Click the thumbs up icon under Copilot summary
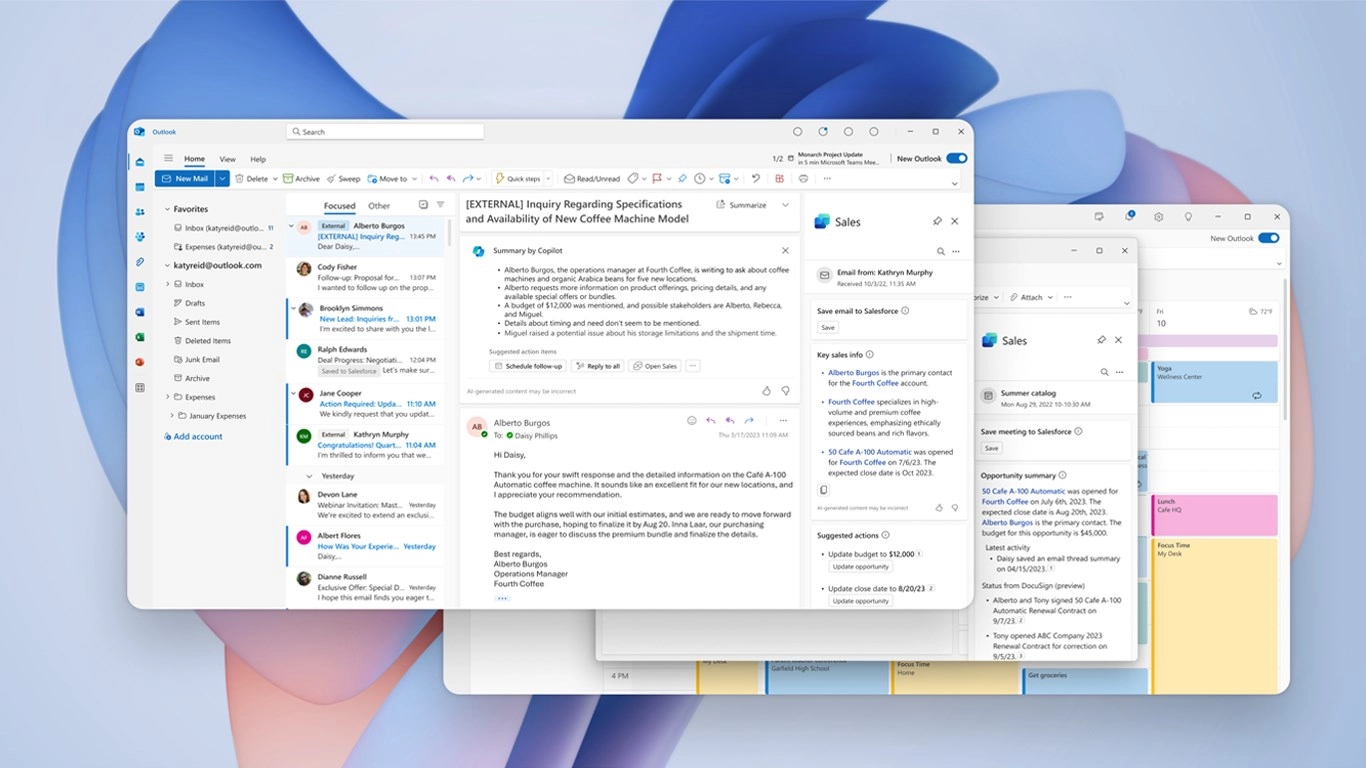This screenshot has height=768, width=1366. pyautogui.click(x=766, y=391)
